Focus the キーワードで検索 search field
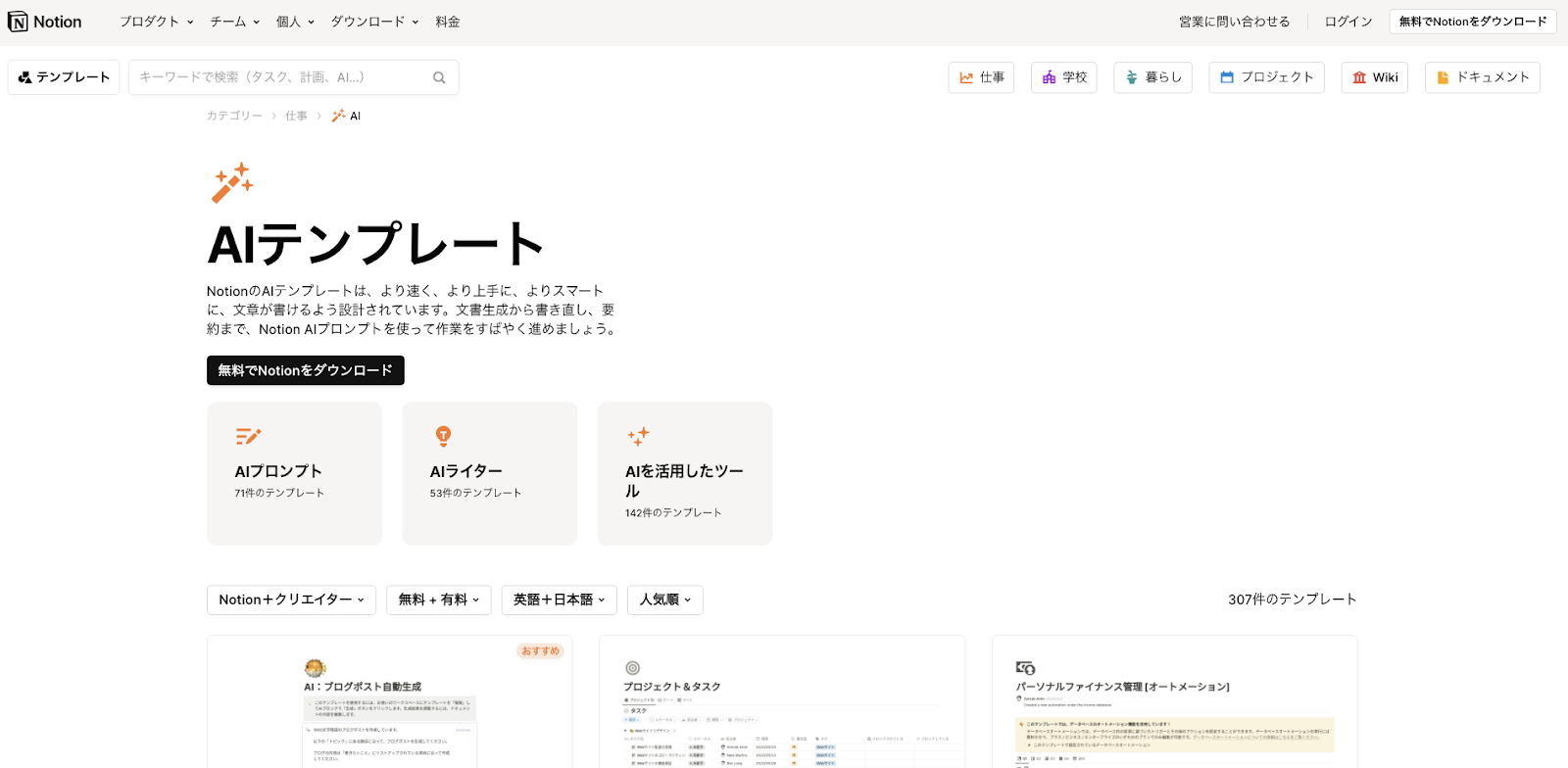 [x=293, y=77]
